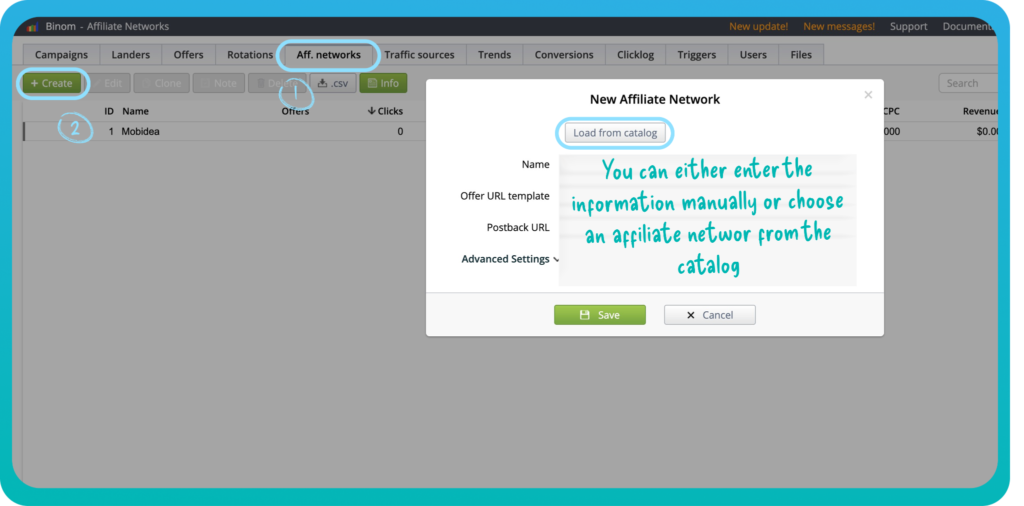Switch to the Users tab

point(753,55)
